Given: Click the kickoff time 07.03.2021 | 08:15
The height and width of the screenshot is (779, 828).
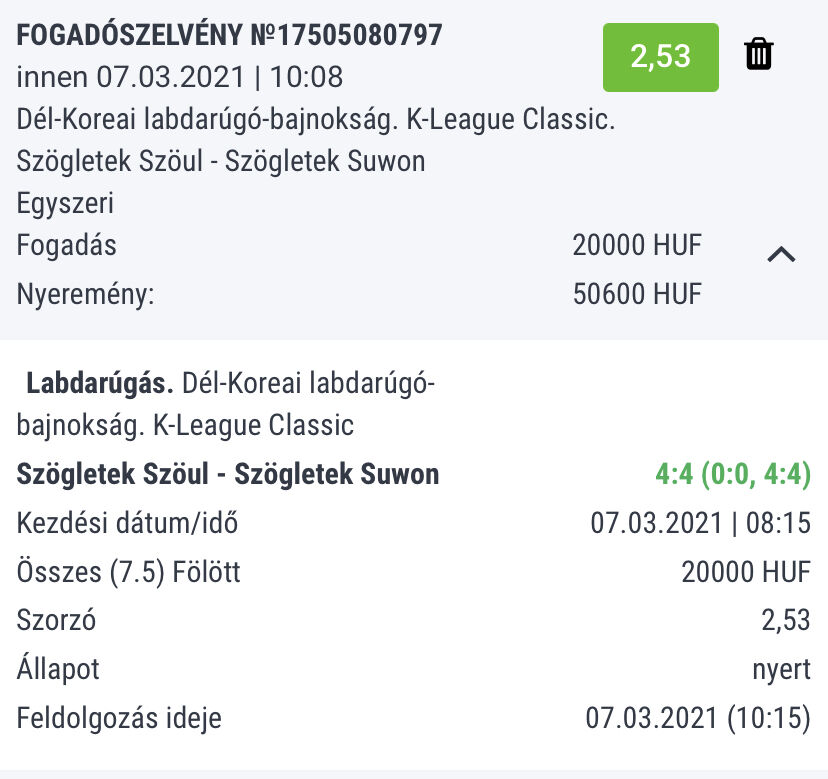Looking at the screenshot, I should click(x=700, y=523).
